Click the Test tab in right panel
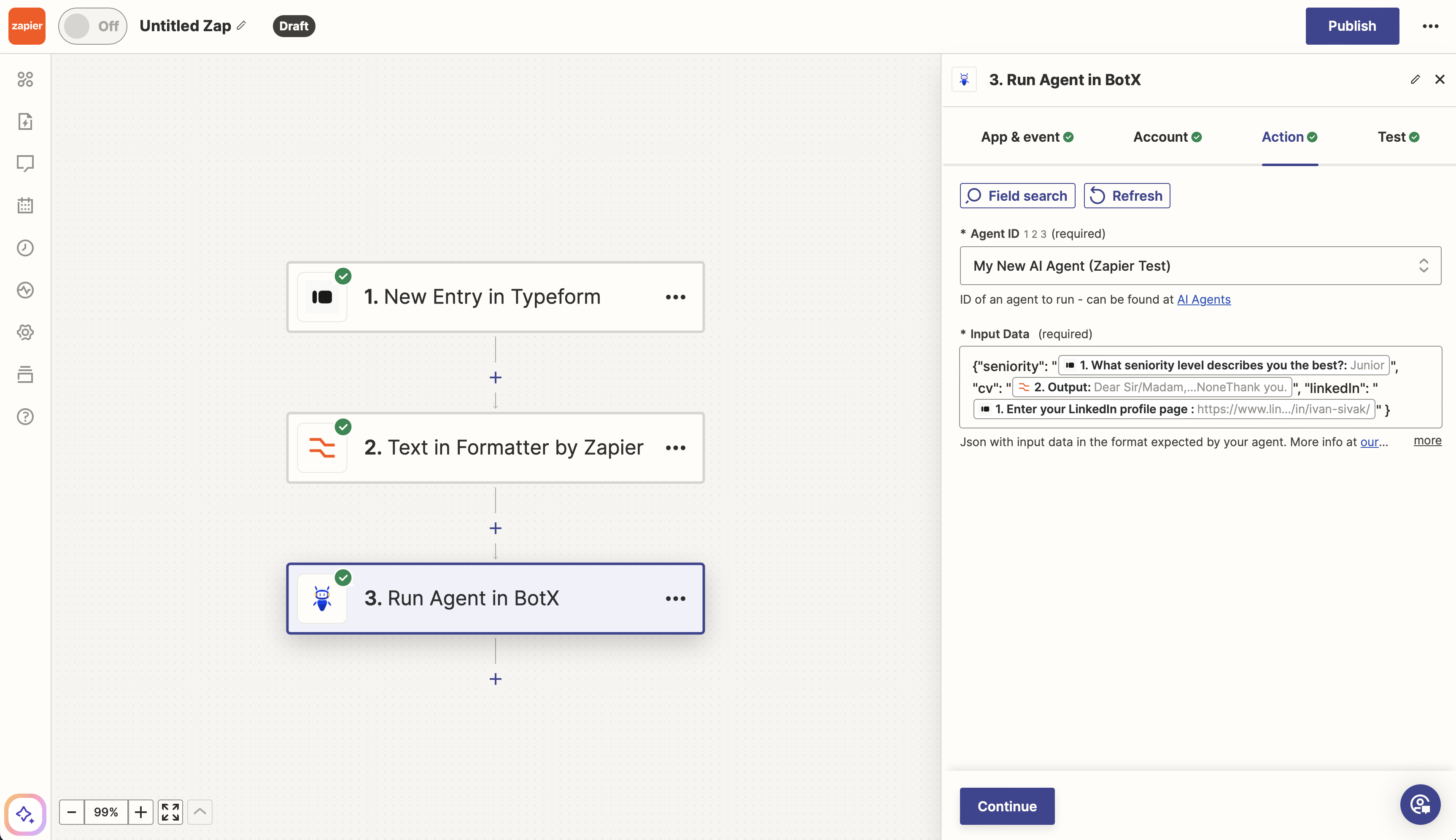This screenshot has height=840, width=1456. pyautogui.click(x=1397, y=137)
